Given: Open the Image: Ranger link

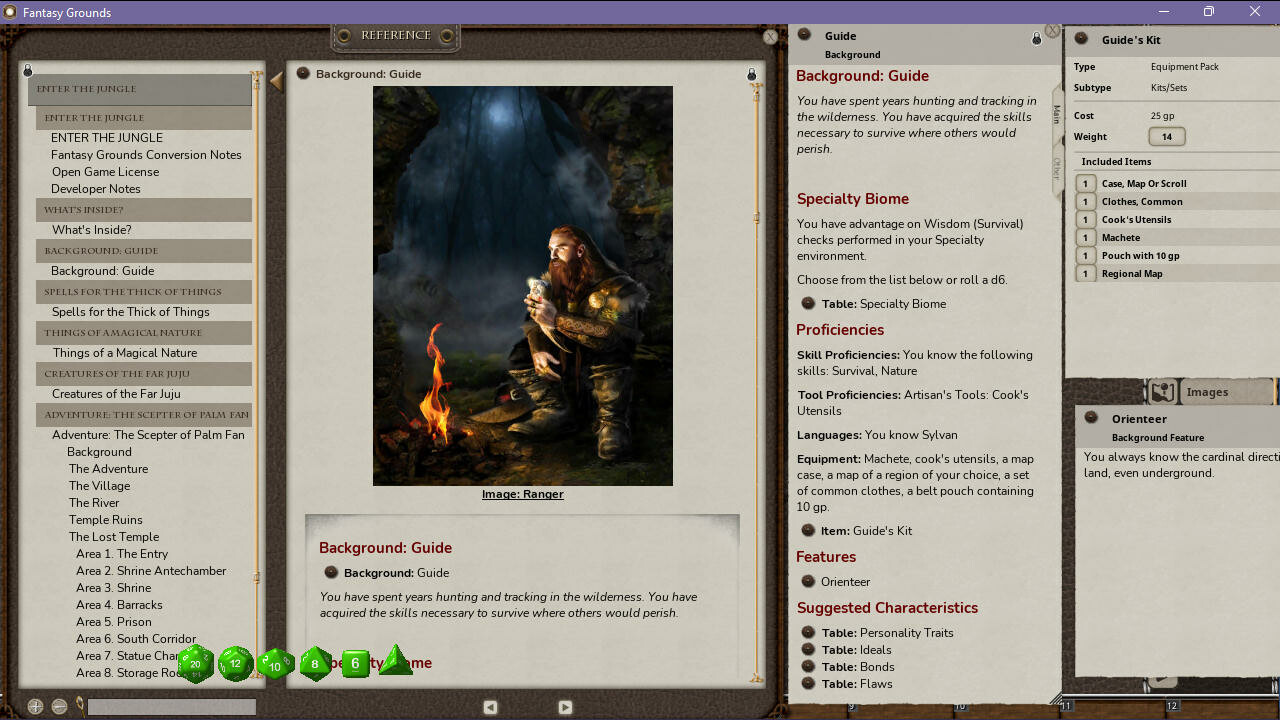Looking at the screenshot, I should [522, 494].
